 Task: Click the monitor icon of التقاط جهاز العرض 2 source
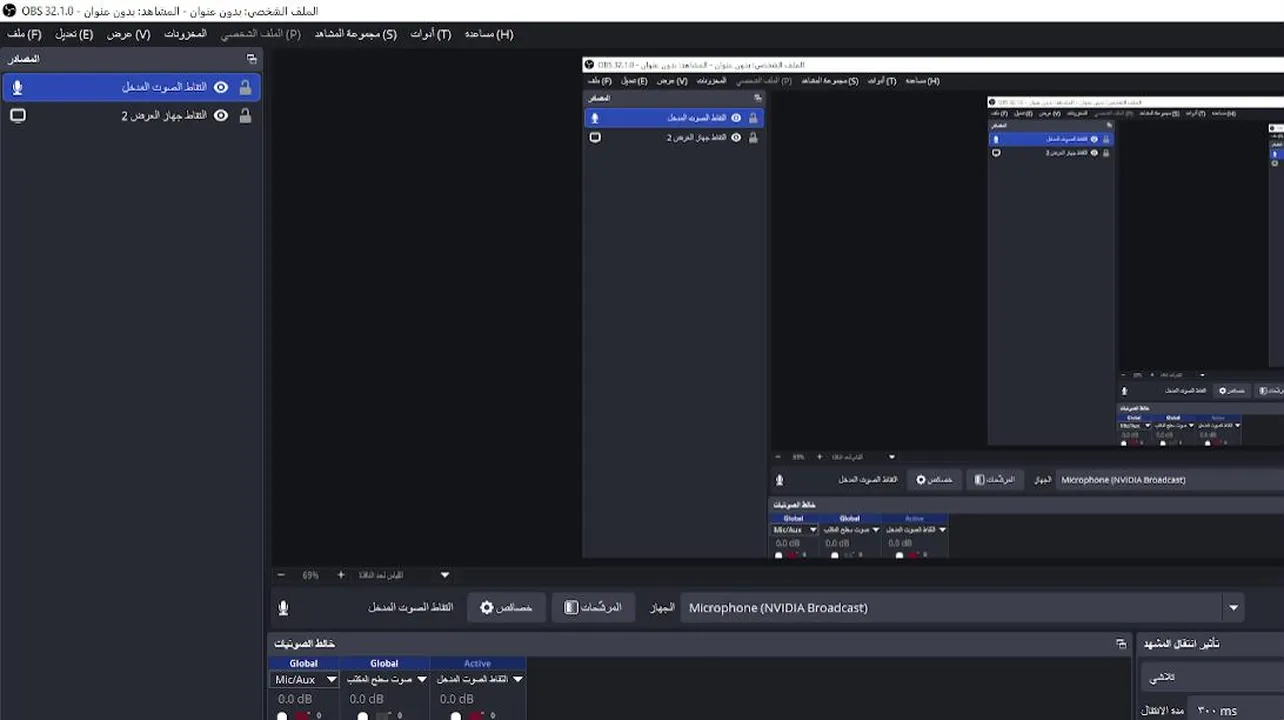pyautogui.click(x=17, y=115)
